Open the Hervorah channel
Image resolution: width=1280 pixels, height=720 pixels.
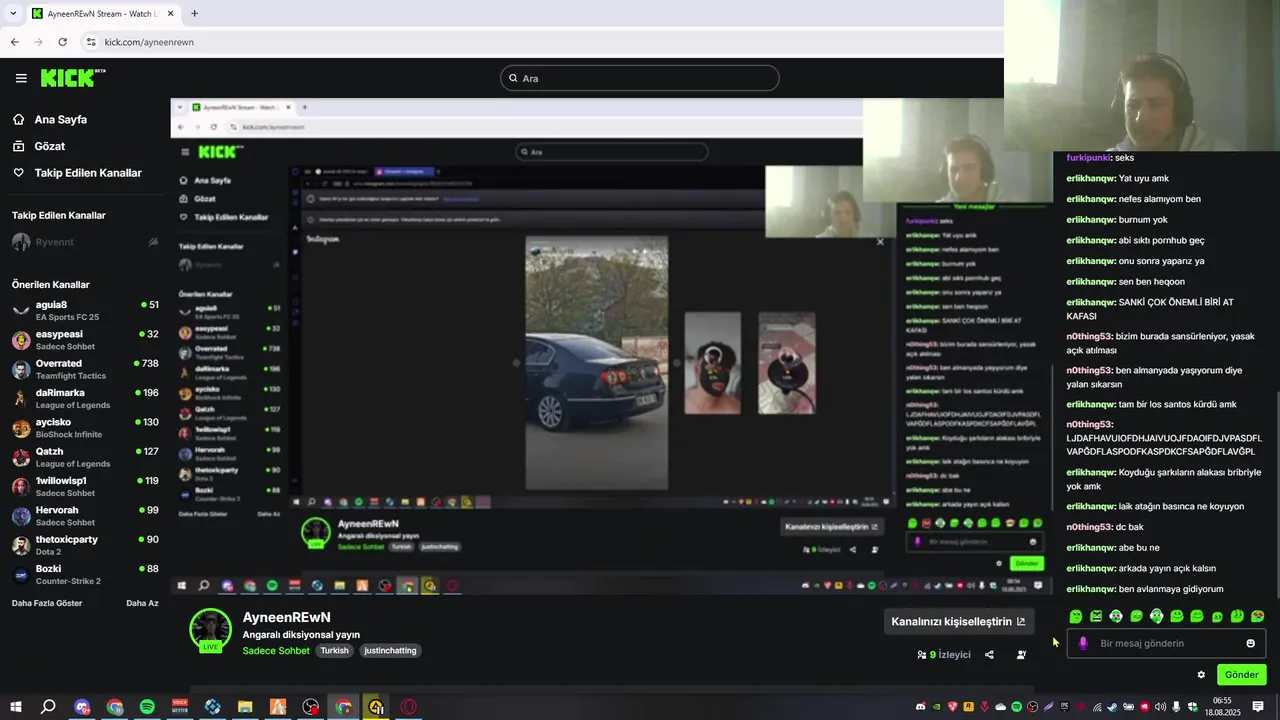click(85, 515)
